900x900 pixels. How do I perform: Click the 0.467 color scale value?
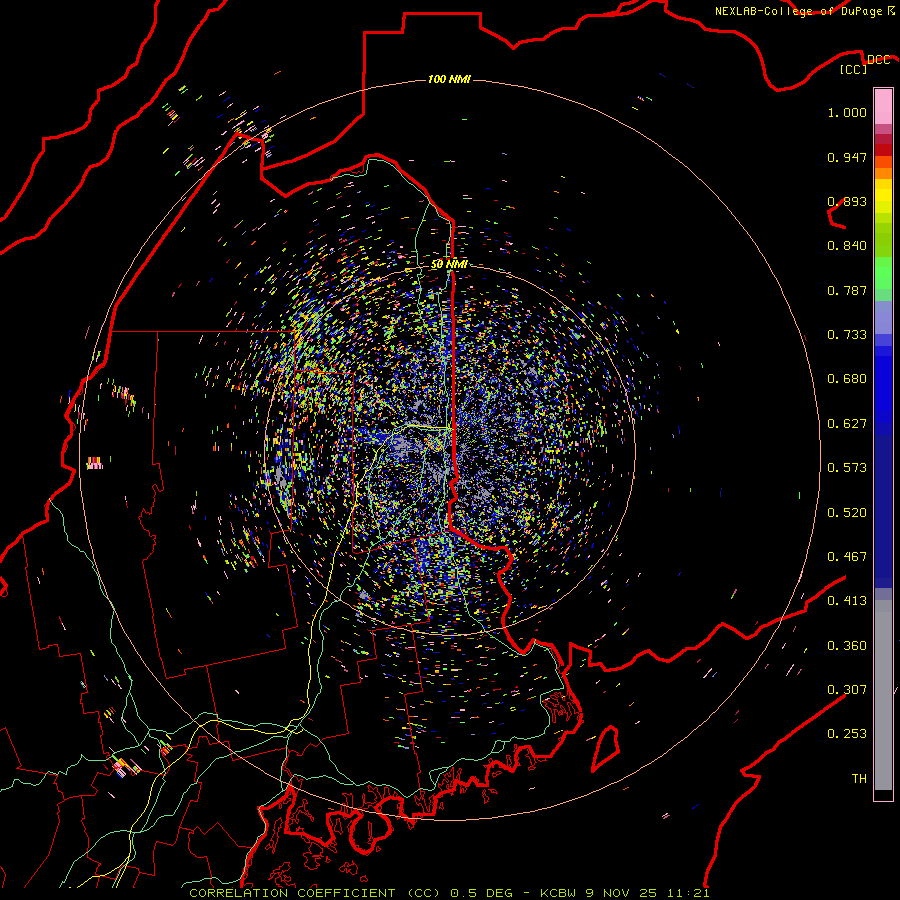[847, 557]
